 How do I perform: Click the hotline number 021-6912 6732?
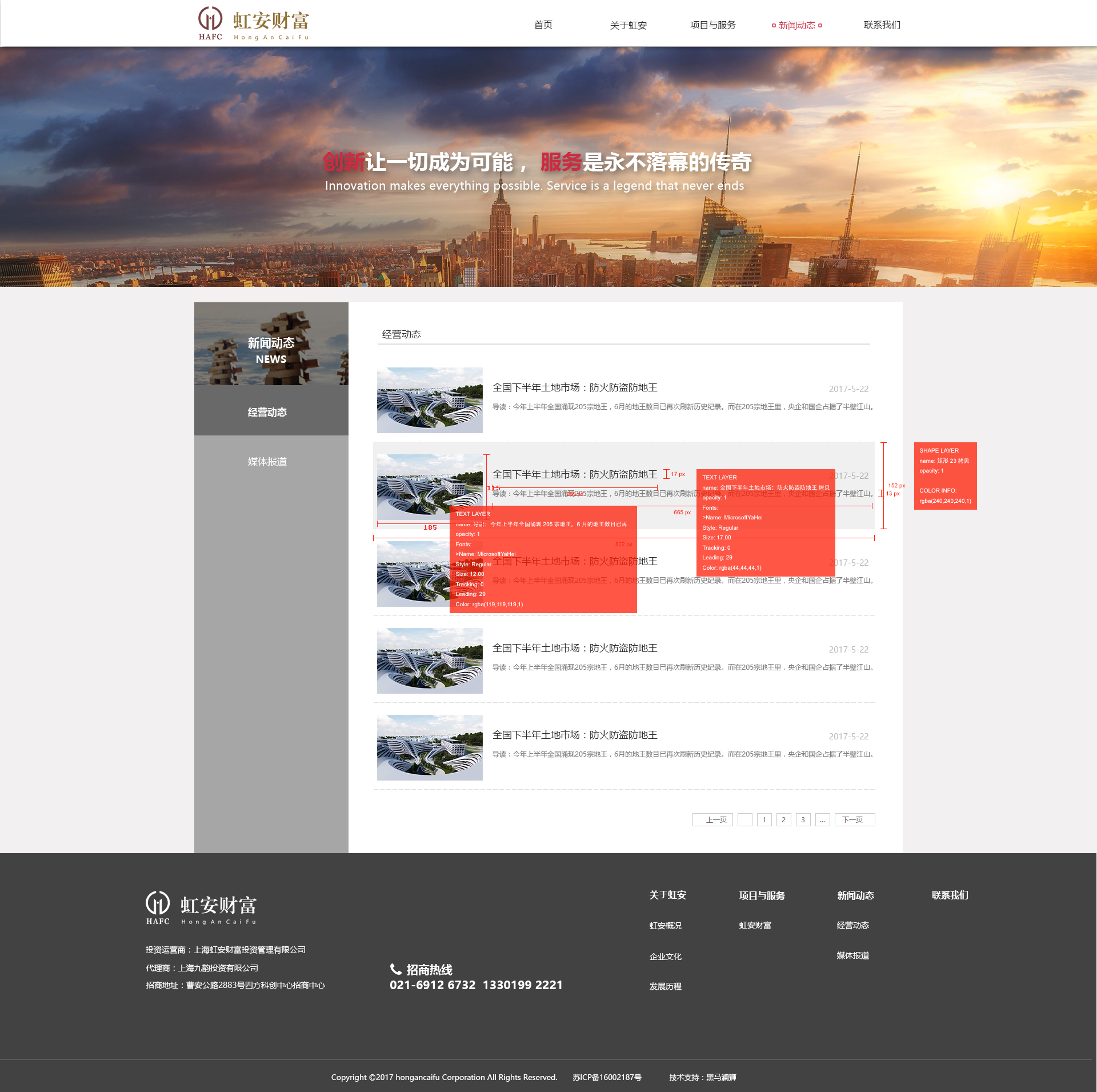(x=433, y=985)
